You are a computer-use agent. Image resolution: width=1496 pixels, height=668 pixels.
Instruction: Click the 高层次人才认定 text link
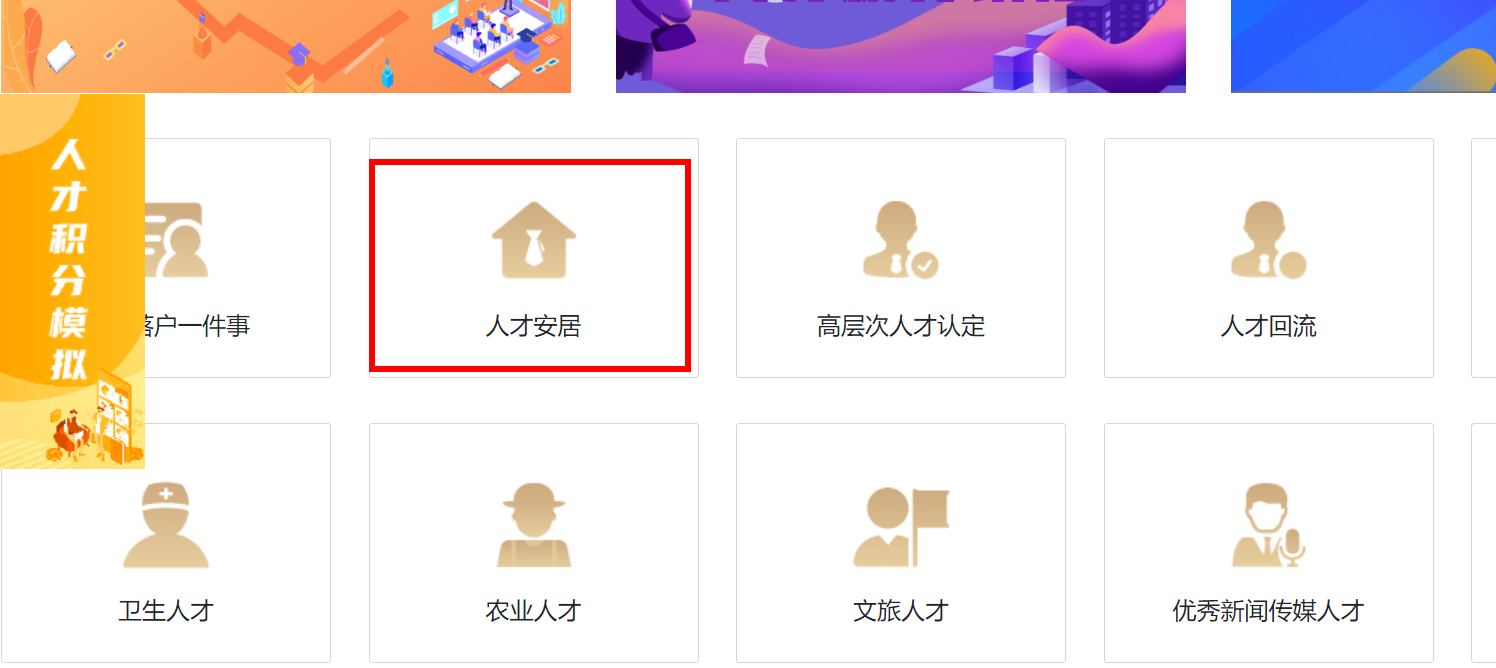(x=901, y=326)
